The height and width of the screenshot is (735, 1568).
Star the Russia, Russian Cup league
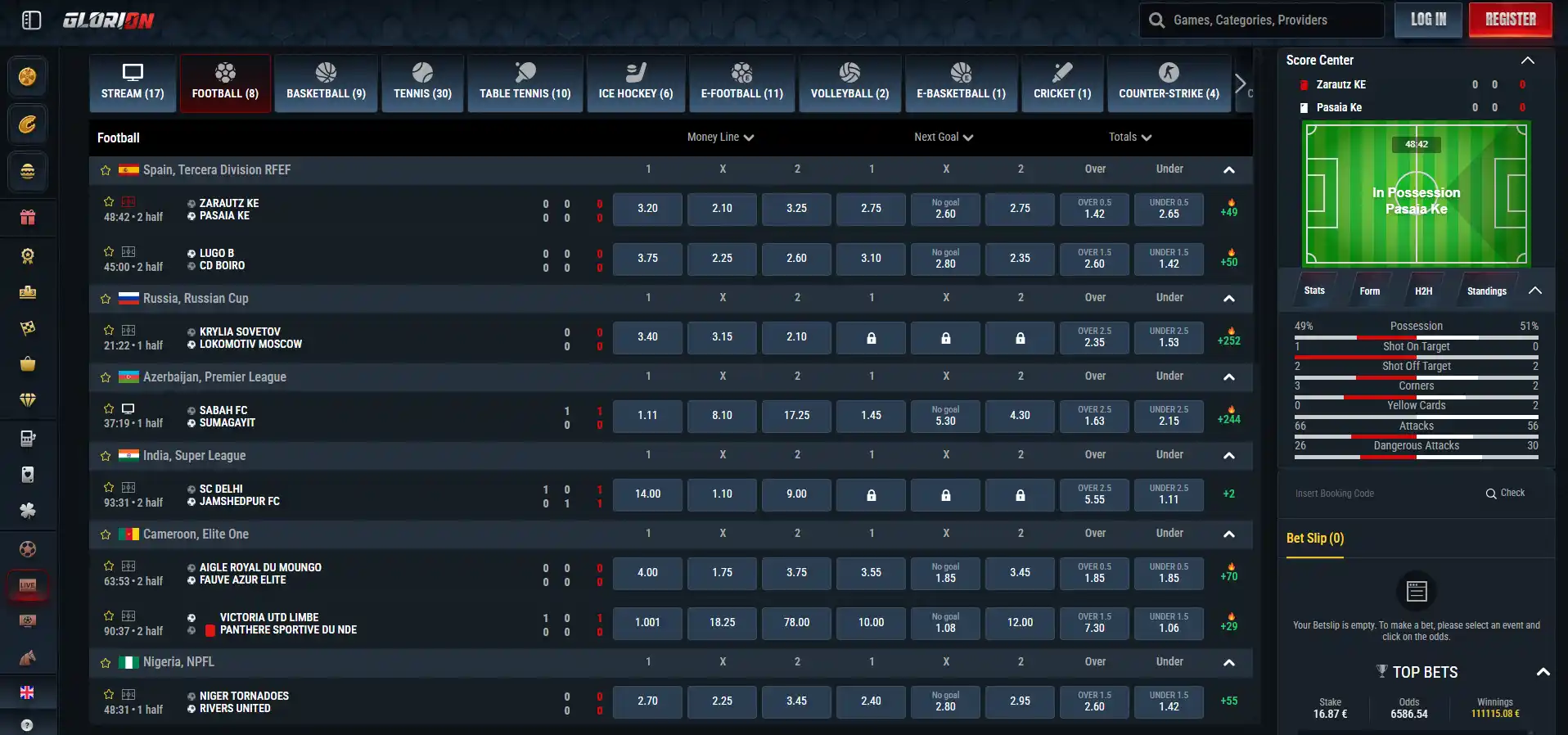pos(106,299)
